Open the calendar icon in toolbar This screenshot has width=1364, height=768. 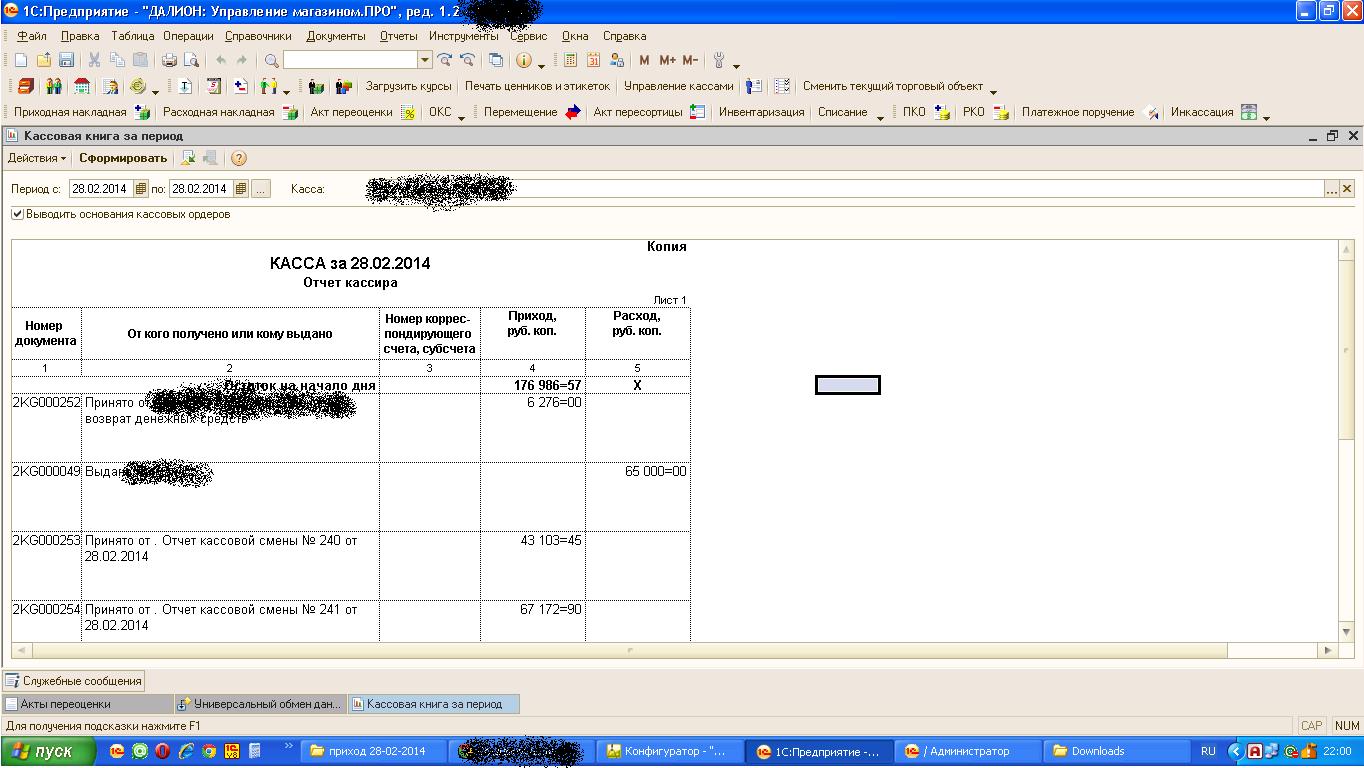click(x=593, y=60)
